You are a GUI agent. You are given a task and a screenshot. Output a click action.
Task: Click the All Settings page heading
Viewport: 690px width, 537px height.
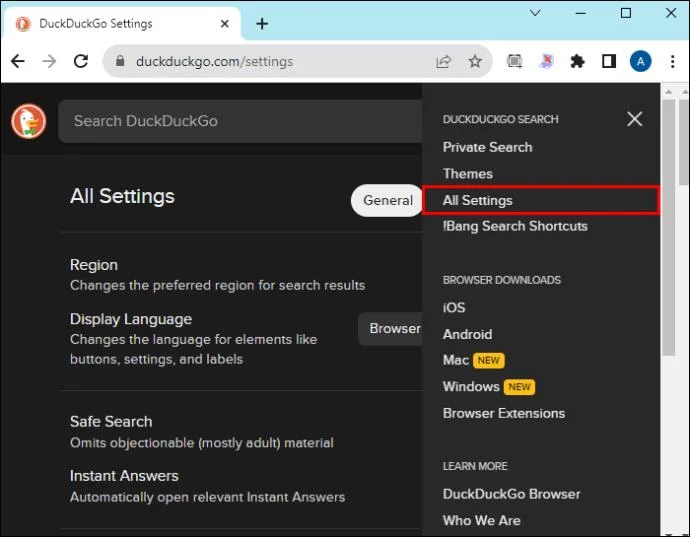122,196
